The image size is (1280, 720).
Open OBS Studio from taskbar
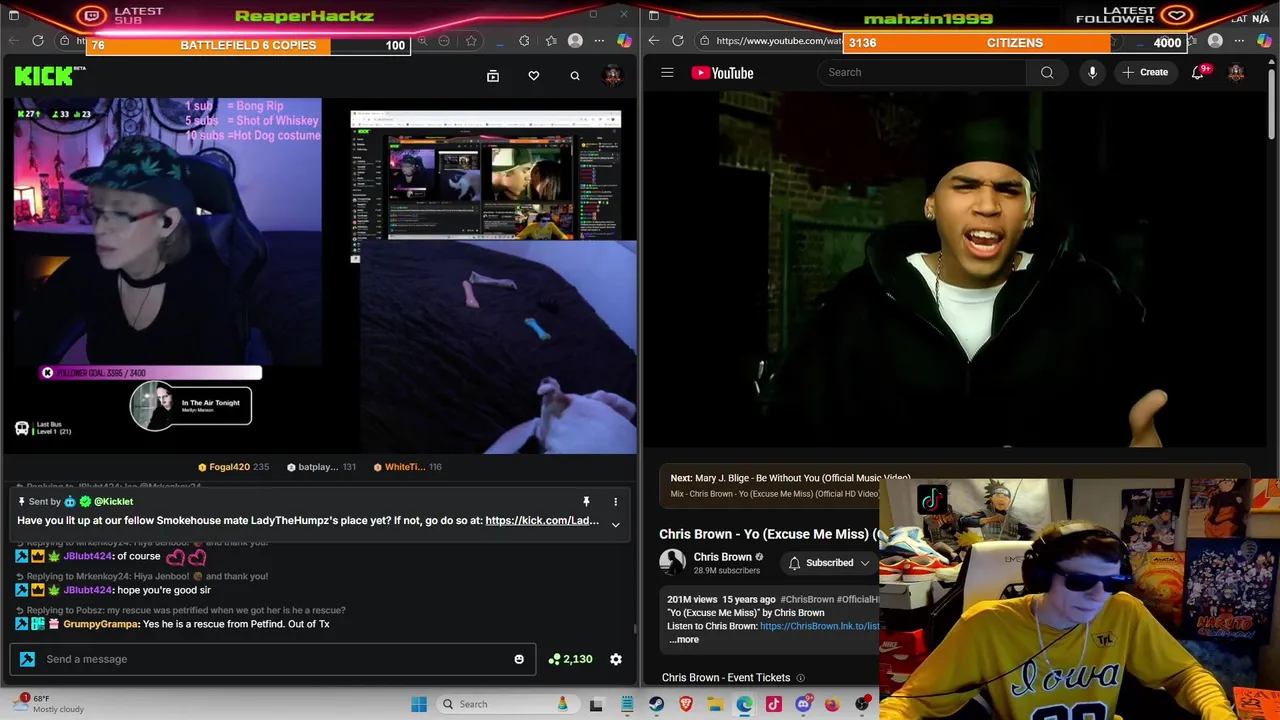[x=861, y=704]
